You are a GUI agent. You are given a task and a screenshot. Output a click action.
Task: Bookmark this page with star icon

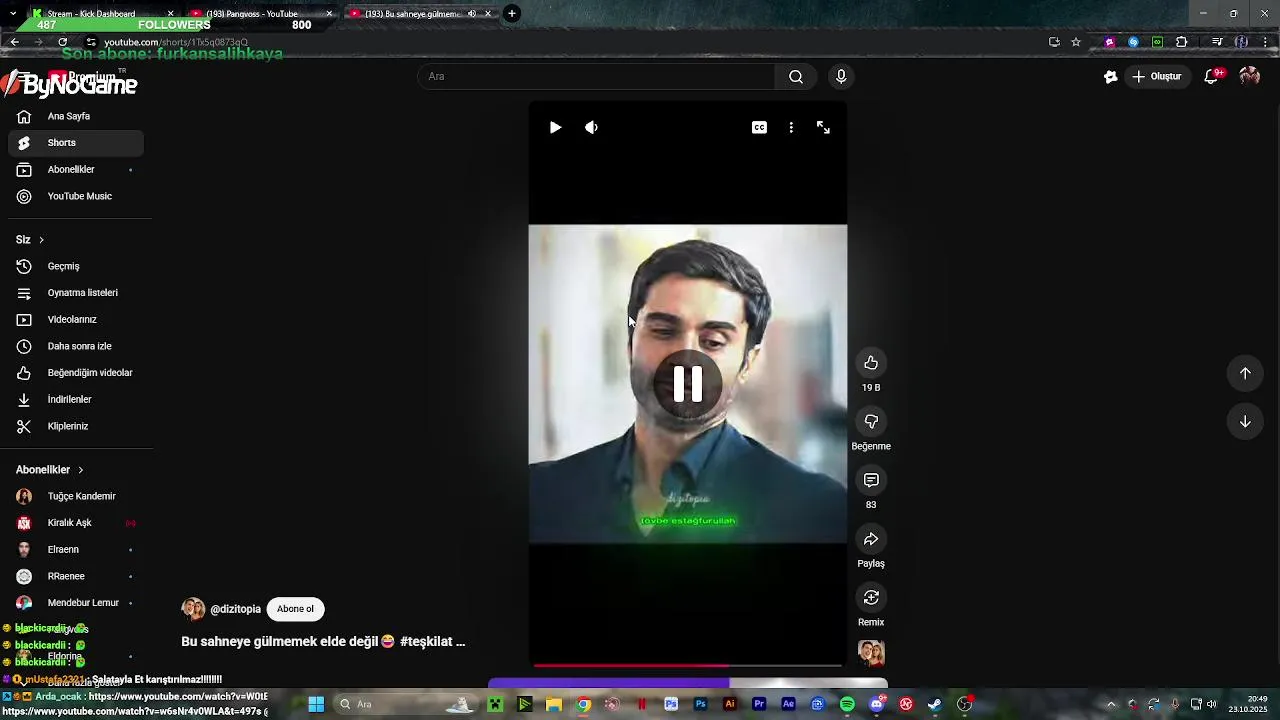point(1076,42)
